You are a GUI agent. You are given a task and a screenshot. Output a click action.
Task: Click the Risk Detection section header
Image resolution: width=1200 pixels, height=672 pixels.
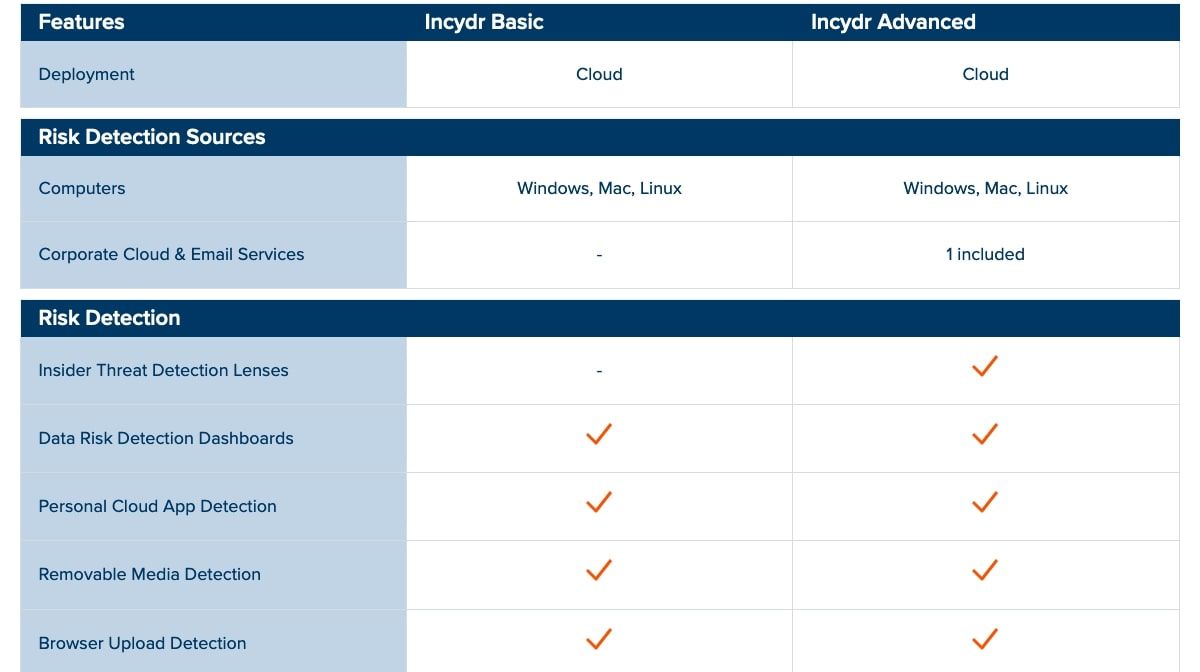click(x=109, y=318)
